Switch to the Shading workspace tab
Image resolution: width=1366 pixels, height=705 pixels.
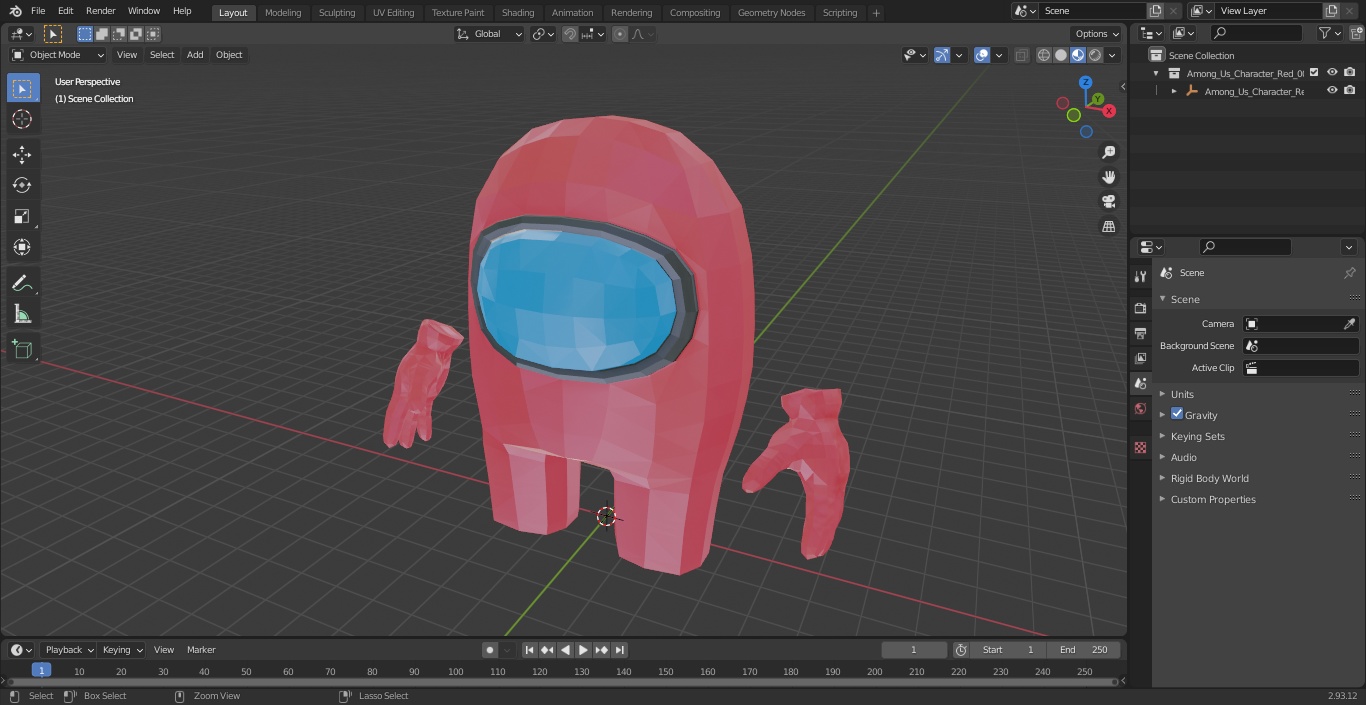pyautogui.click(x=518, y=12)
